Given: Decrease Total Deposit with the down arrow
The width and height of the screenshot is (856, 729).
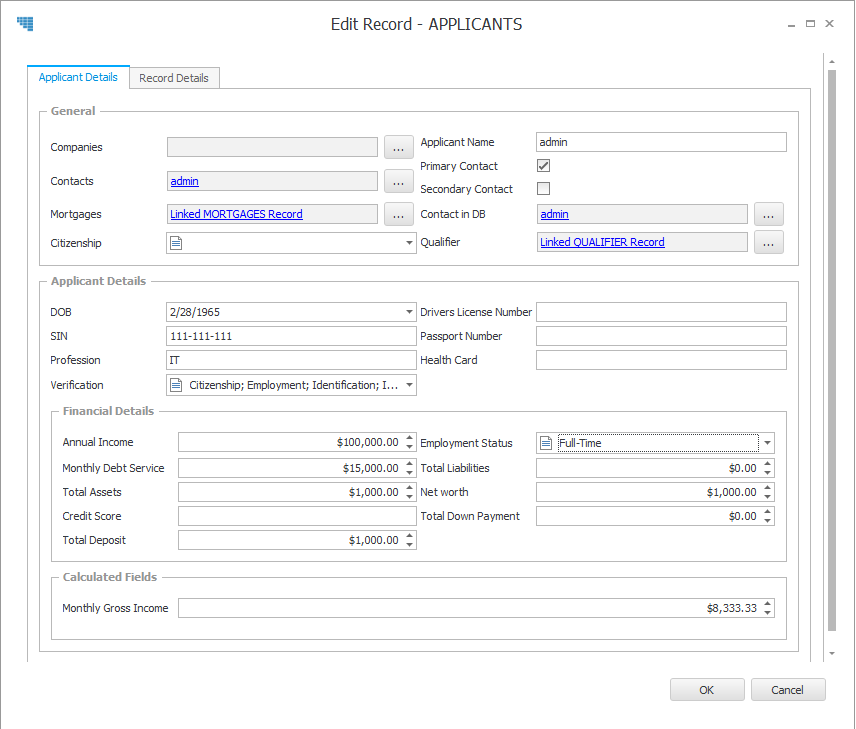Looking at the screenshot, I should [x=409, y=544].
